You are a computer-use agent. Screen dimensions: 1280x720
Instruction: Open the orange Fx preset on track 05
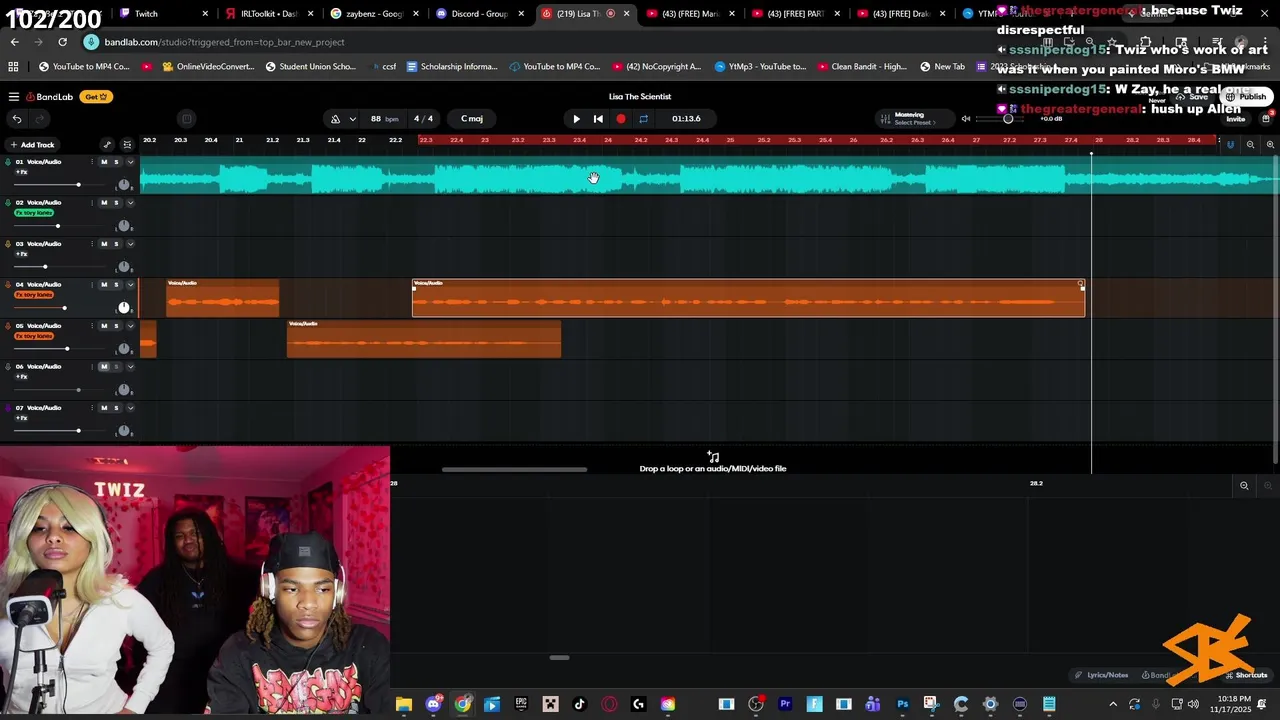[34, 336]
